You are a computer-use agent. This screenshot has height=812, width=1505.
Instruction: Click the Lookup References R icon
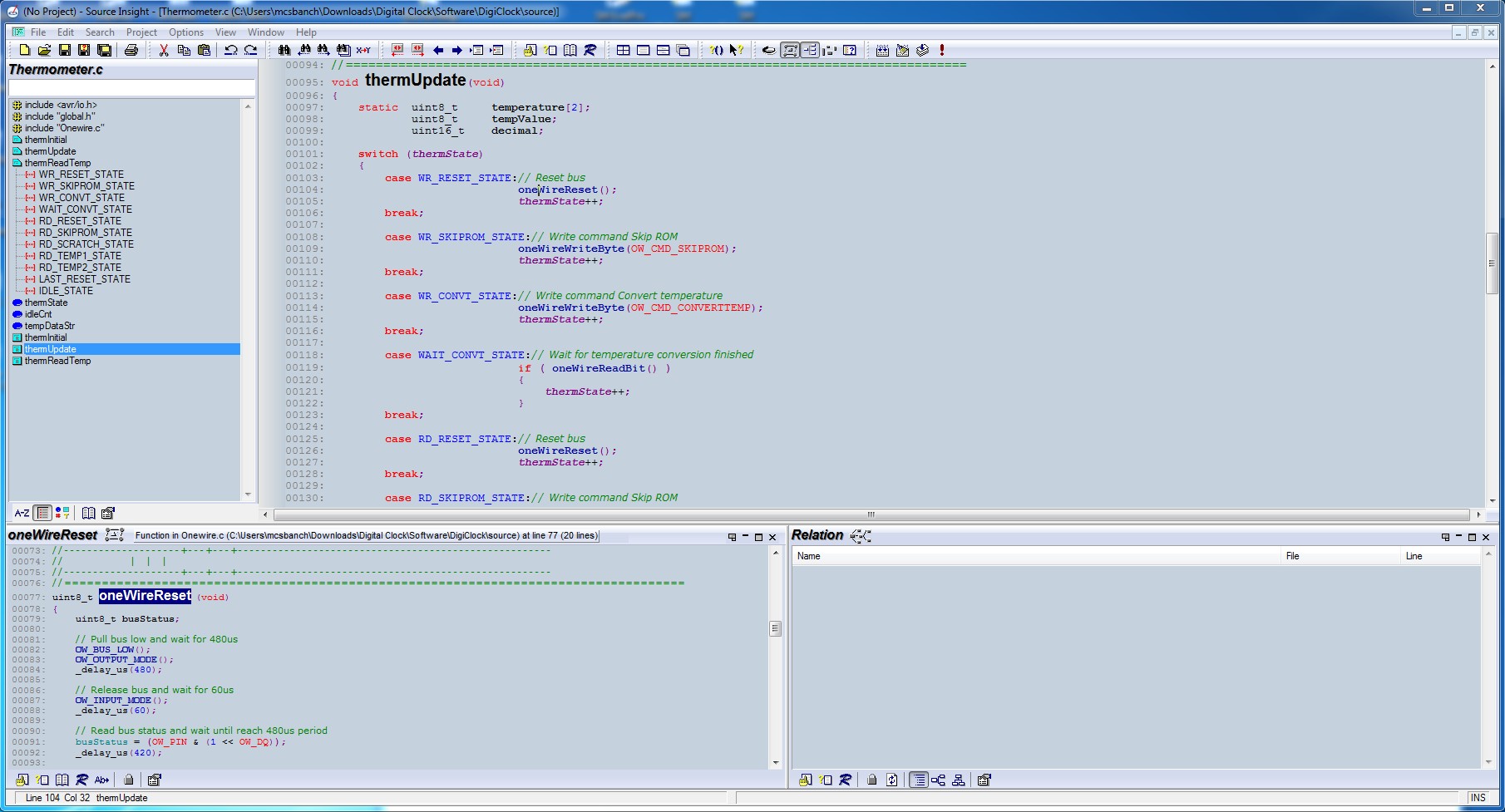pos(590,50)
